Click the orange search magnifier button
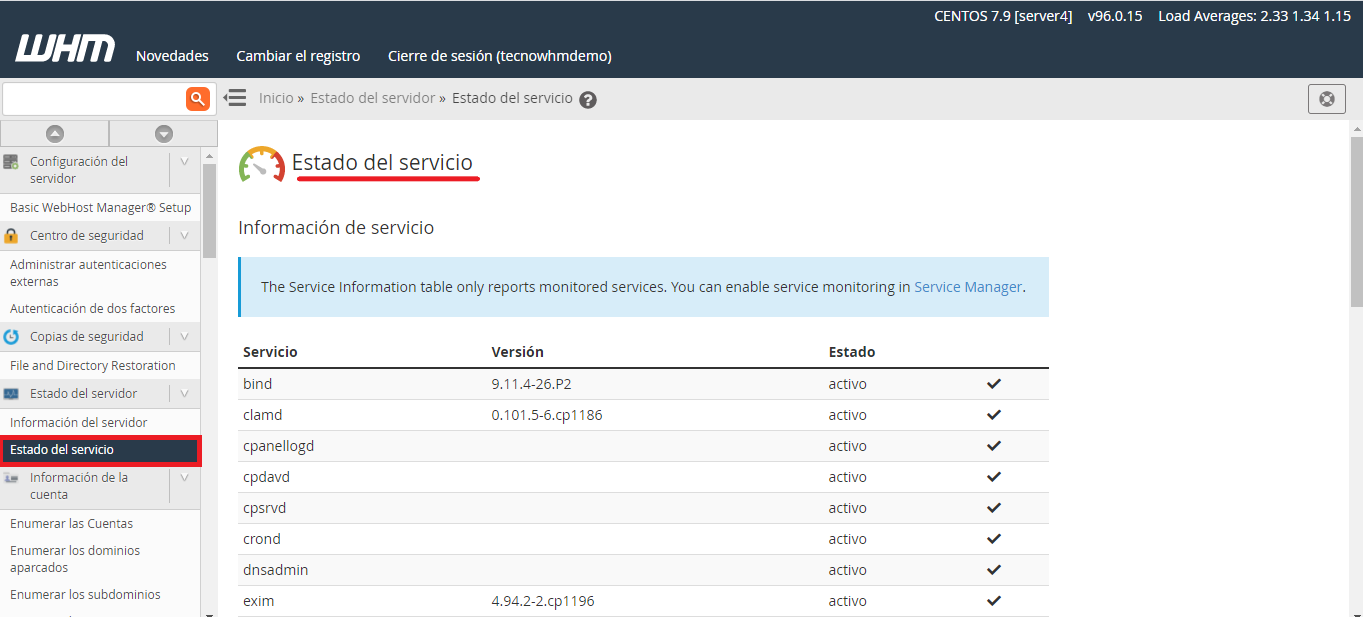The height and width of the screenshot is (617, 1363). coord(198,98)
